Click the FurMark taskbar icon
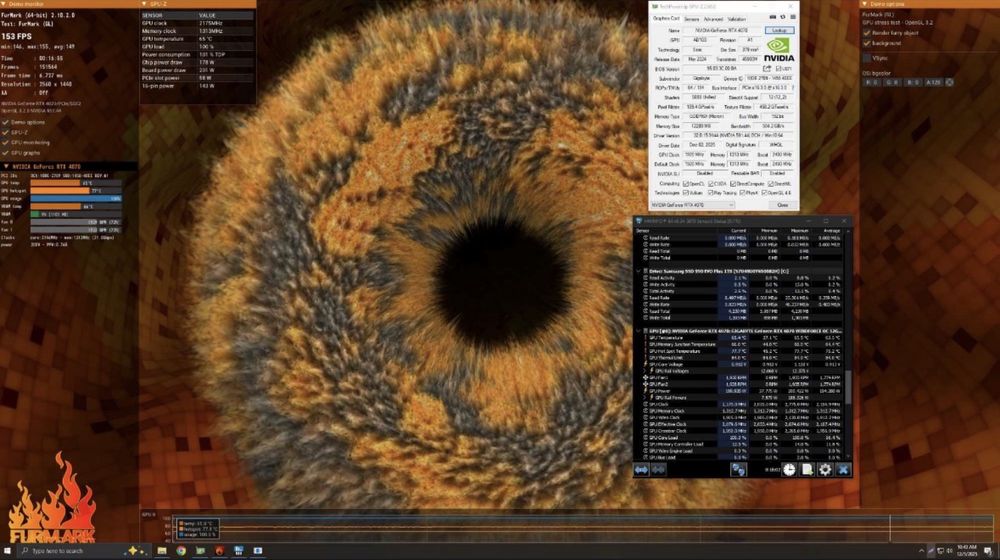Viewport: 1000px width, 560px height. pyautogui.click(x=219, y=550)
